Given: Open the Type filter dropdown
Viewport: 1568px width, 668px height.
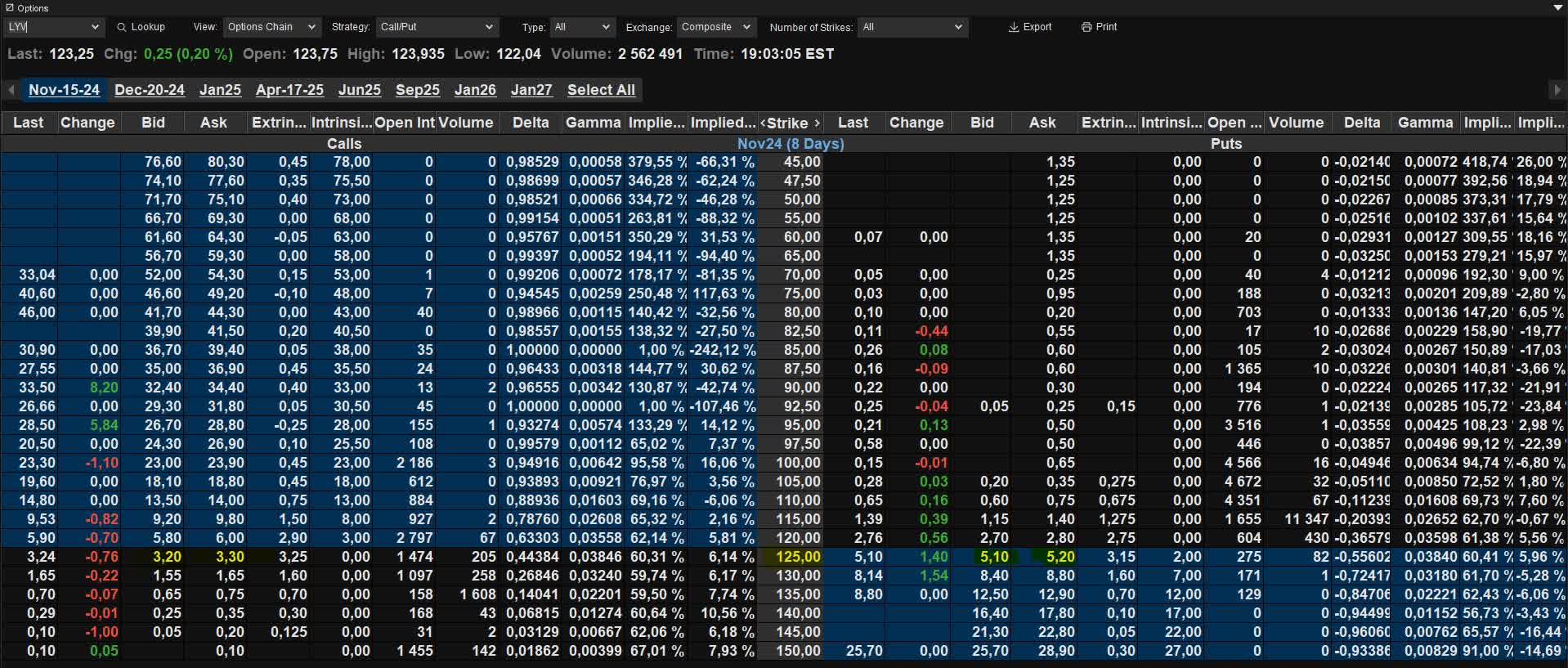Looking at the screenshot, I should tap(582, 27).
